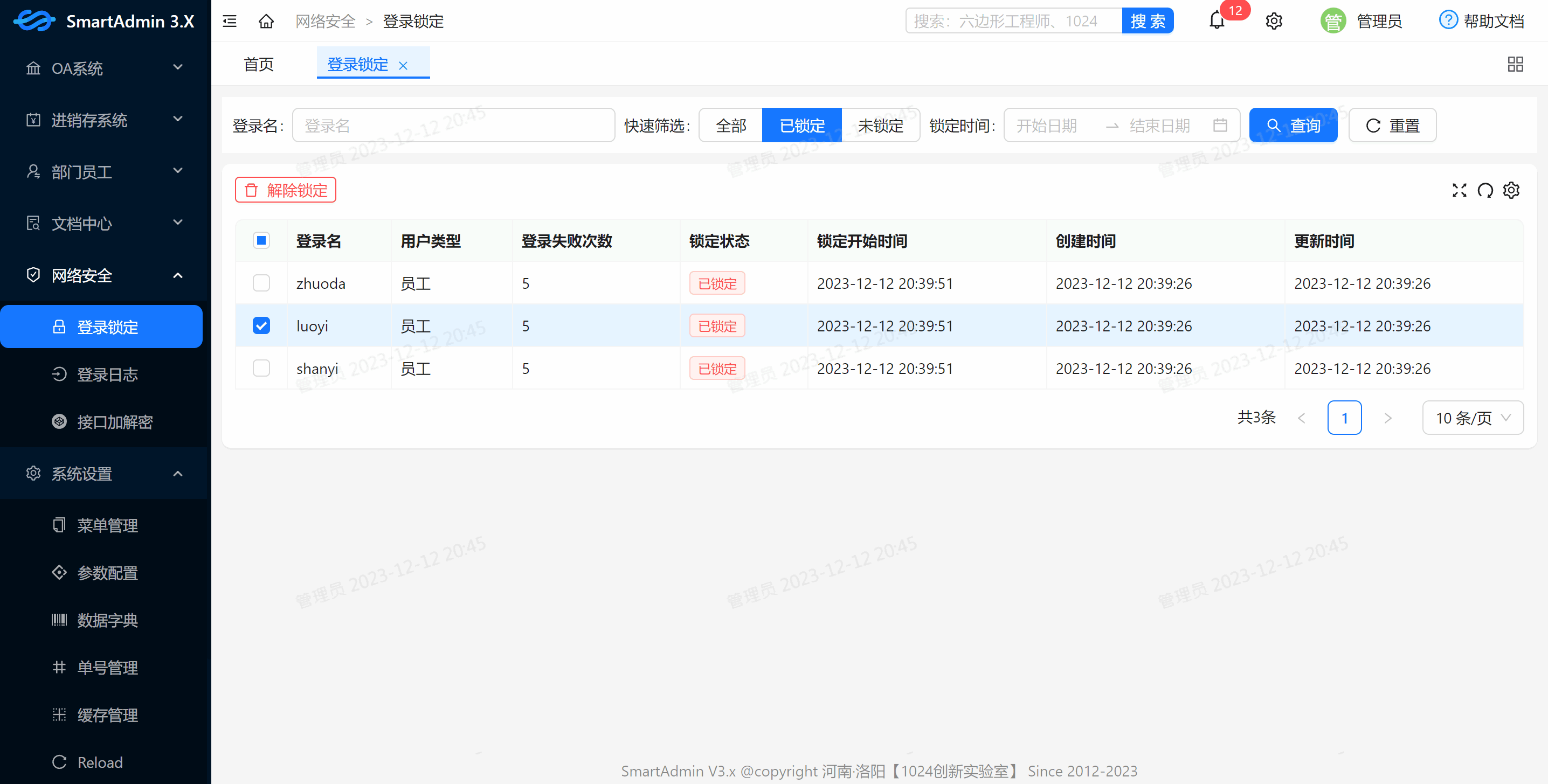Viewport: 1548px width, 784px height.
Task: Uncheck the luoyi row checkbox
Action: 261,325
